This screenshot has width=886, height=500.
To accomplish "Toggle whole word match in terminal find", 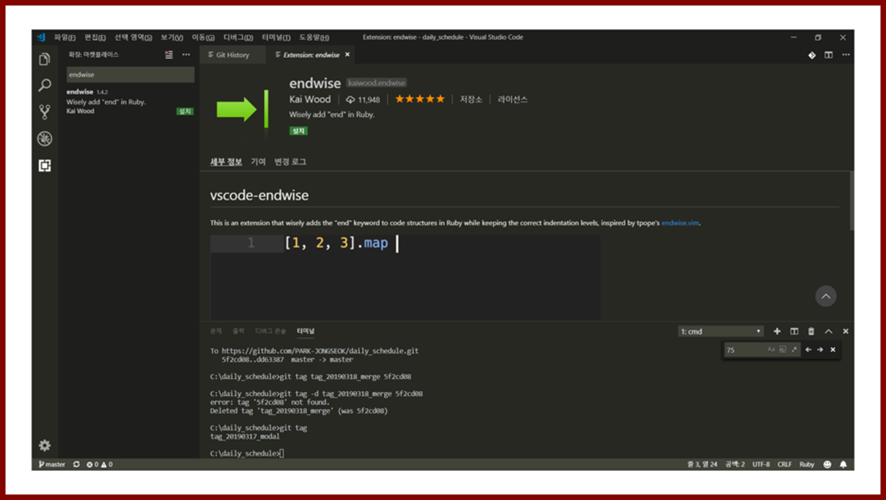I will coord(783,350).
